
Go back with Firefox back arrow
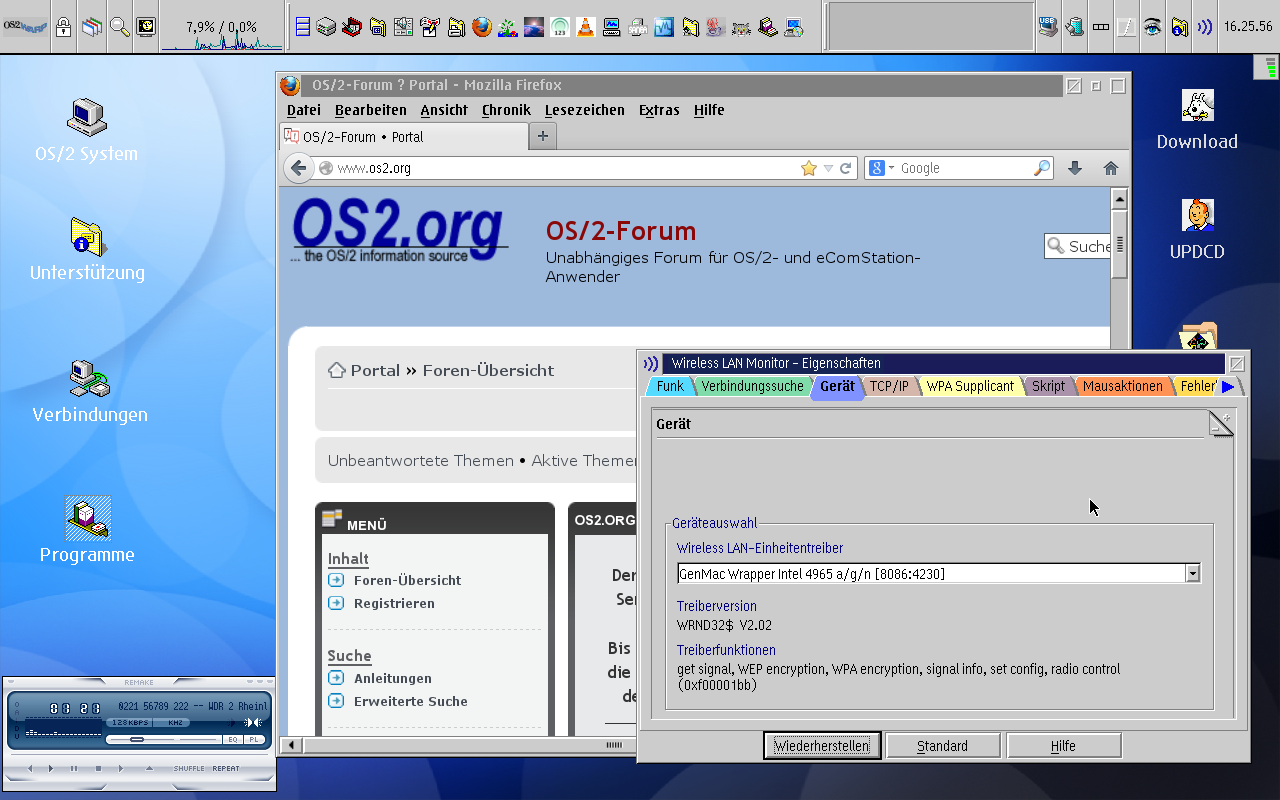(298, 168)
